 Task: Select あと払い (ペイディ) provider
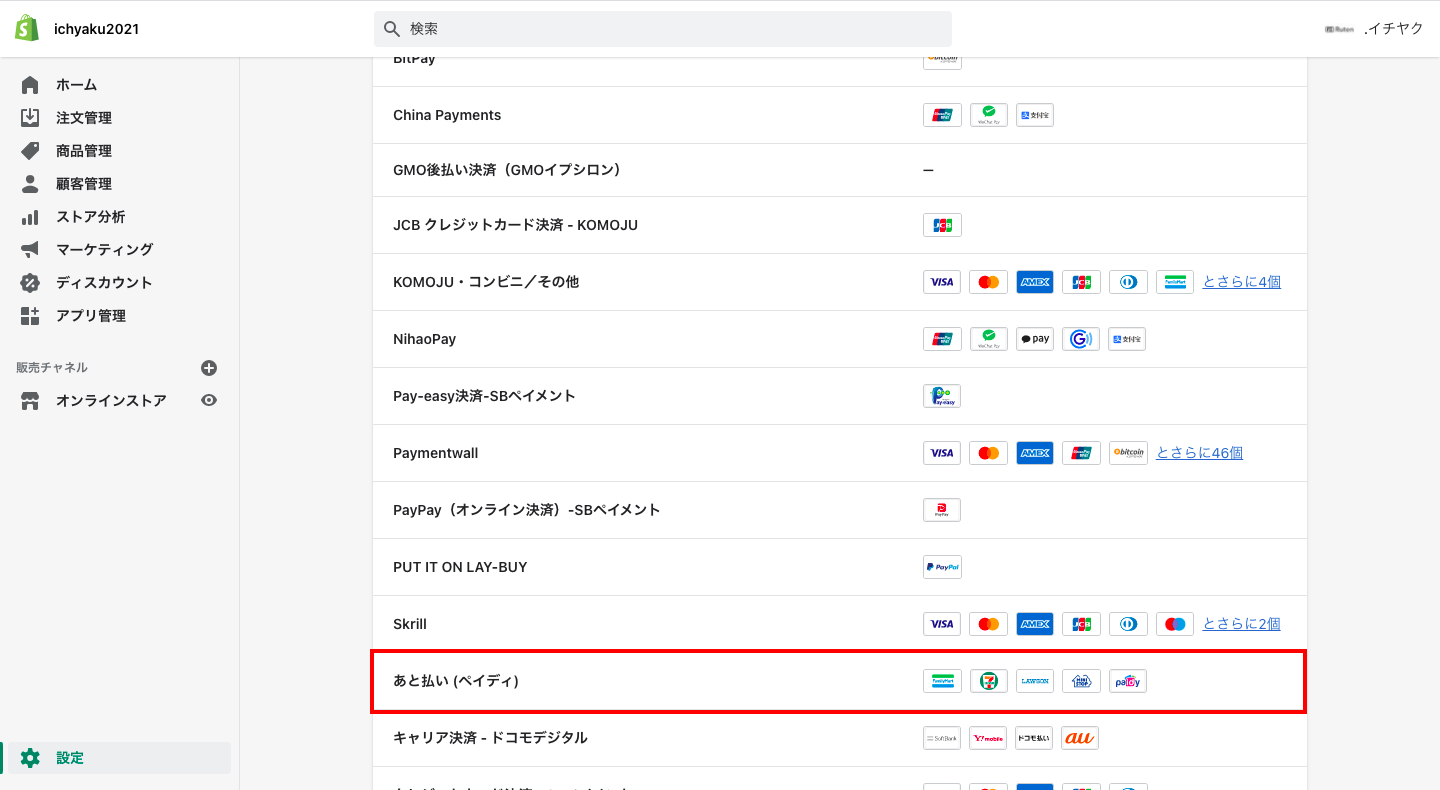(x=839, y=681)
